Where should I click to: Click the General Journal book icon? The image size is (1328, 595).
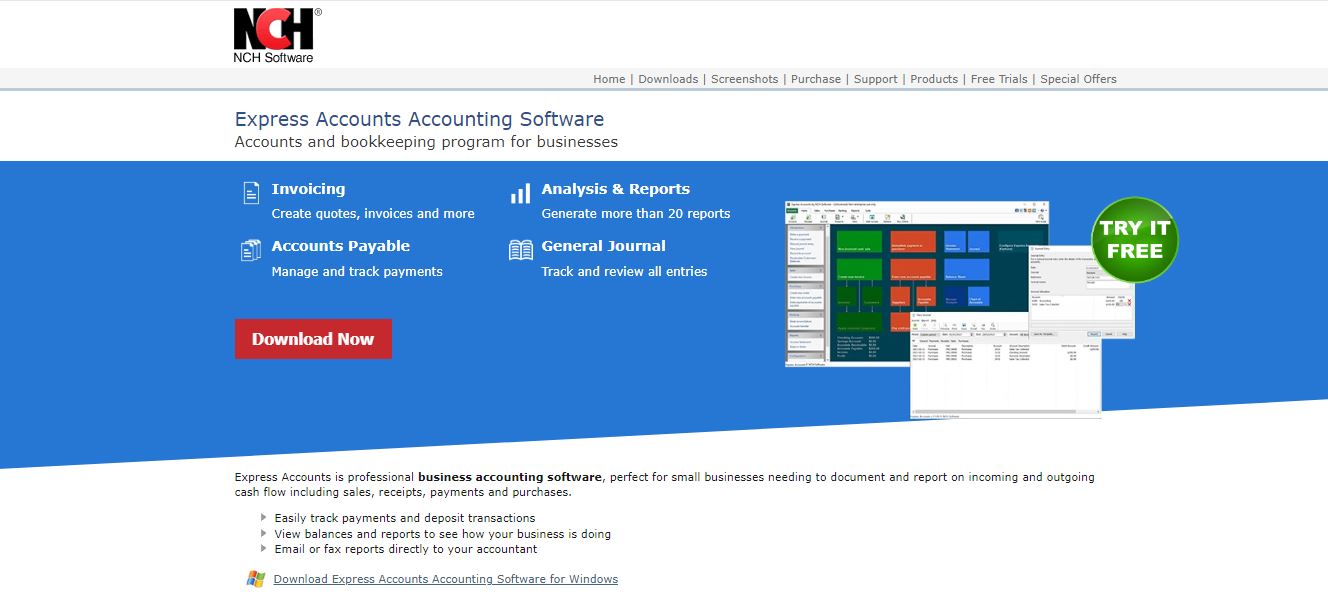(x=521, y=250)
